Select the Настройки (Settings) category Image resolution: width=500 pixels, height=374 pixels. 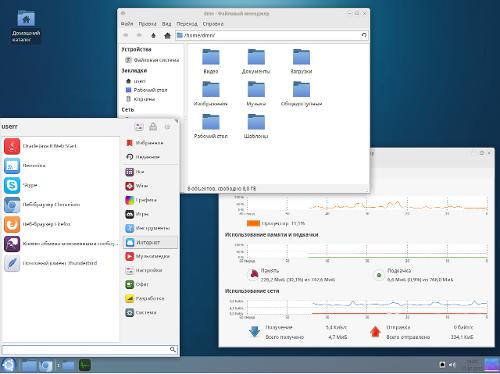click(x=151, y=270)
